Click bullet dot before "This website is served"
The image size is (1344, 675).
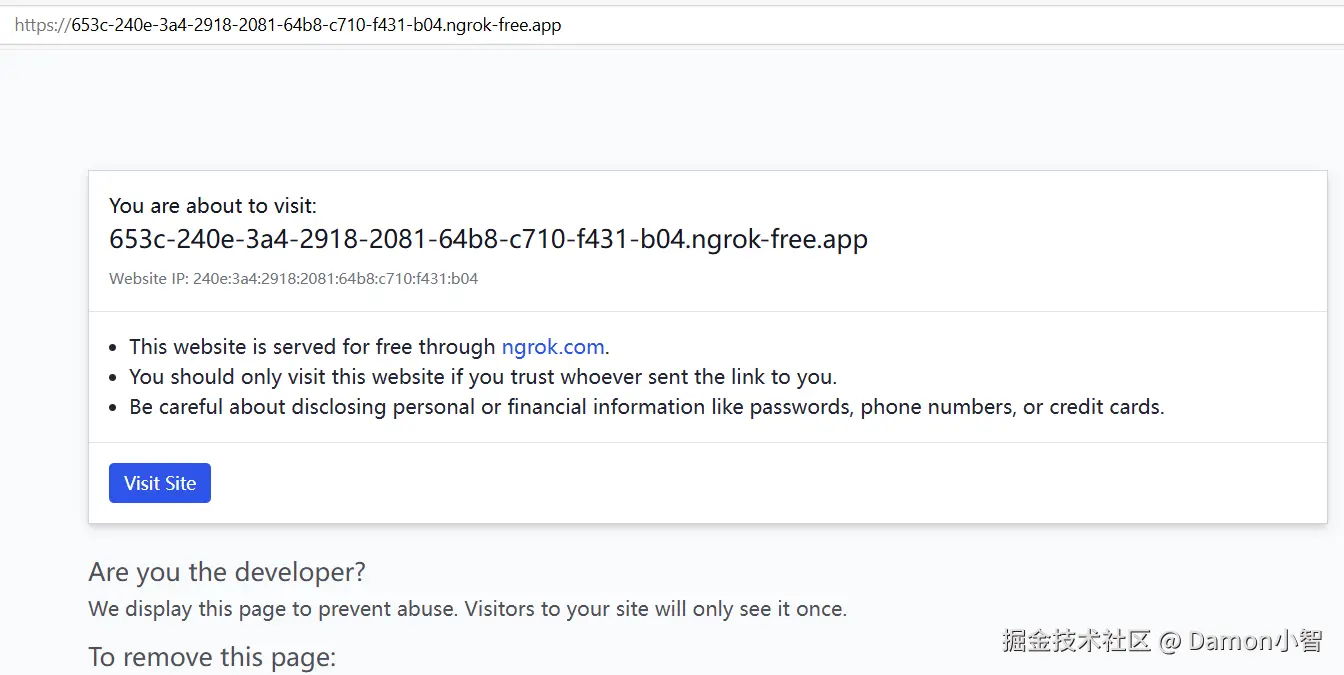(114, 348)
